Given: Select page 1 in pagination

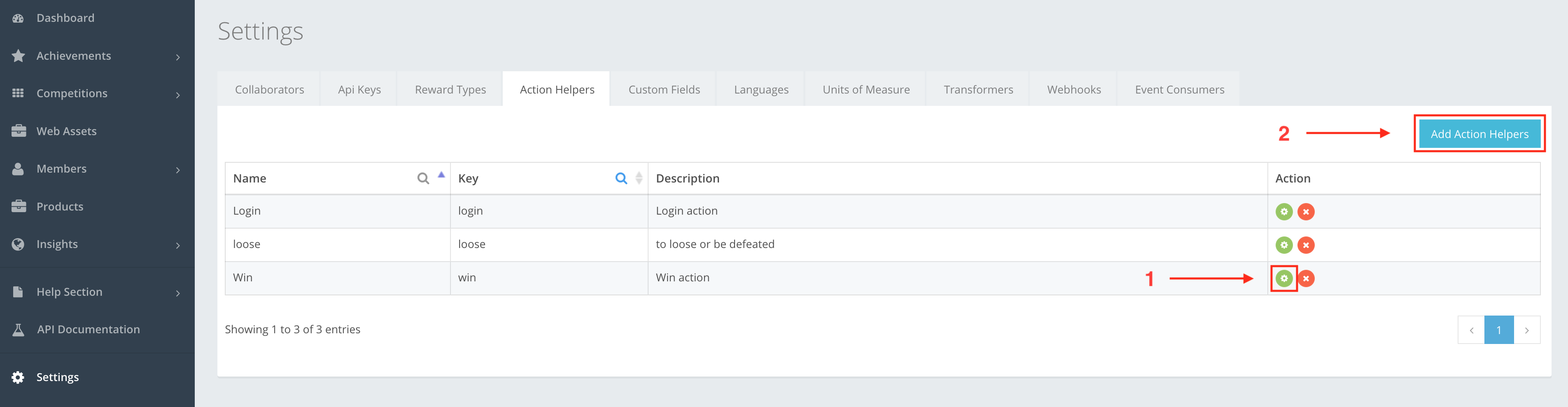Looking at the screenshot, I should 1498,330.
